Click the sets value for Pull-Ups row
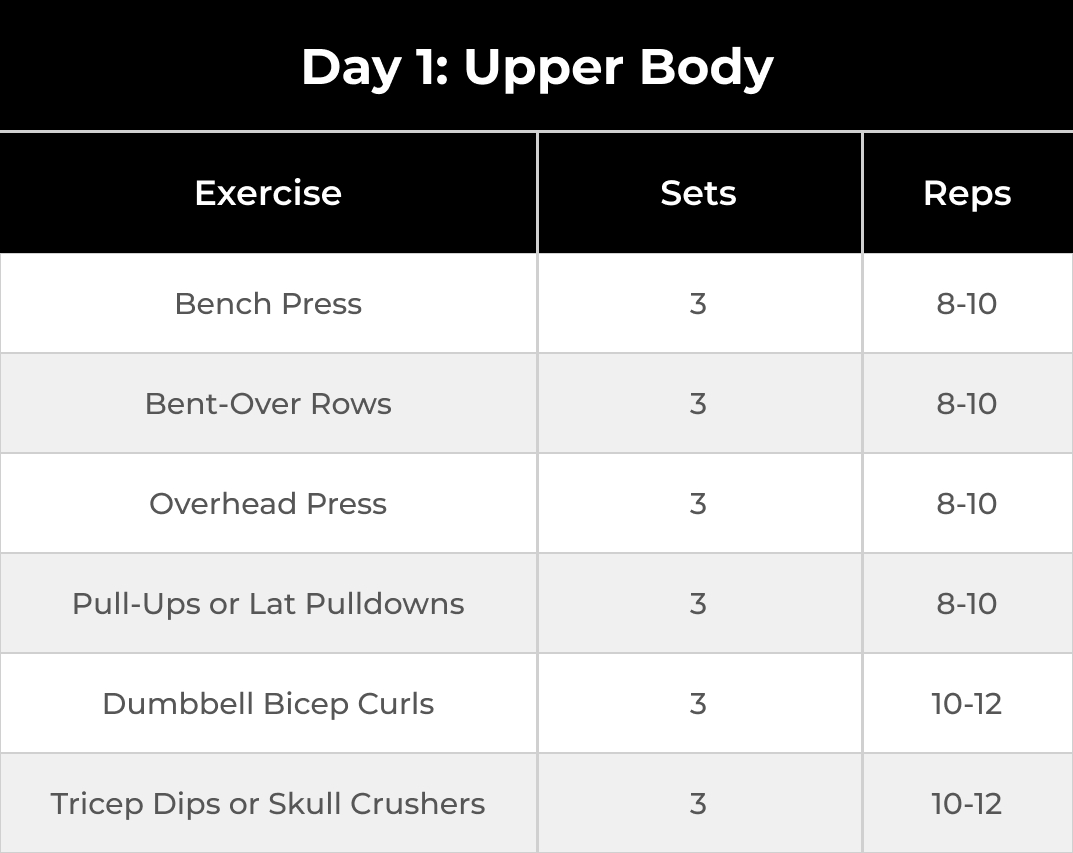 click(x=698, y=604)
